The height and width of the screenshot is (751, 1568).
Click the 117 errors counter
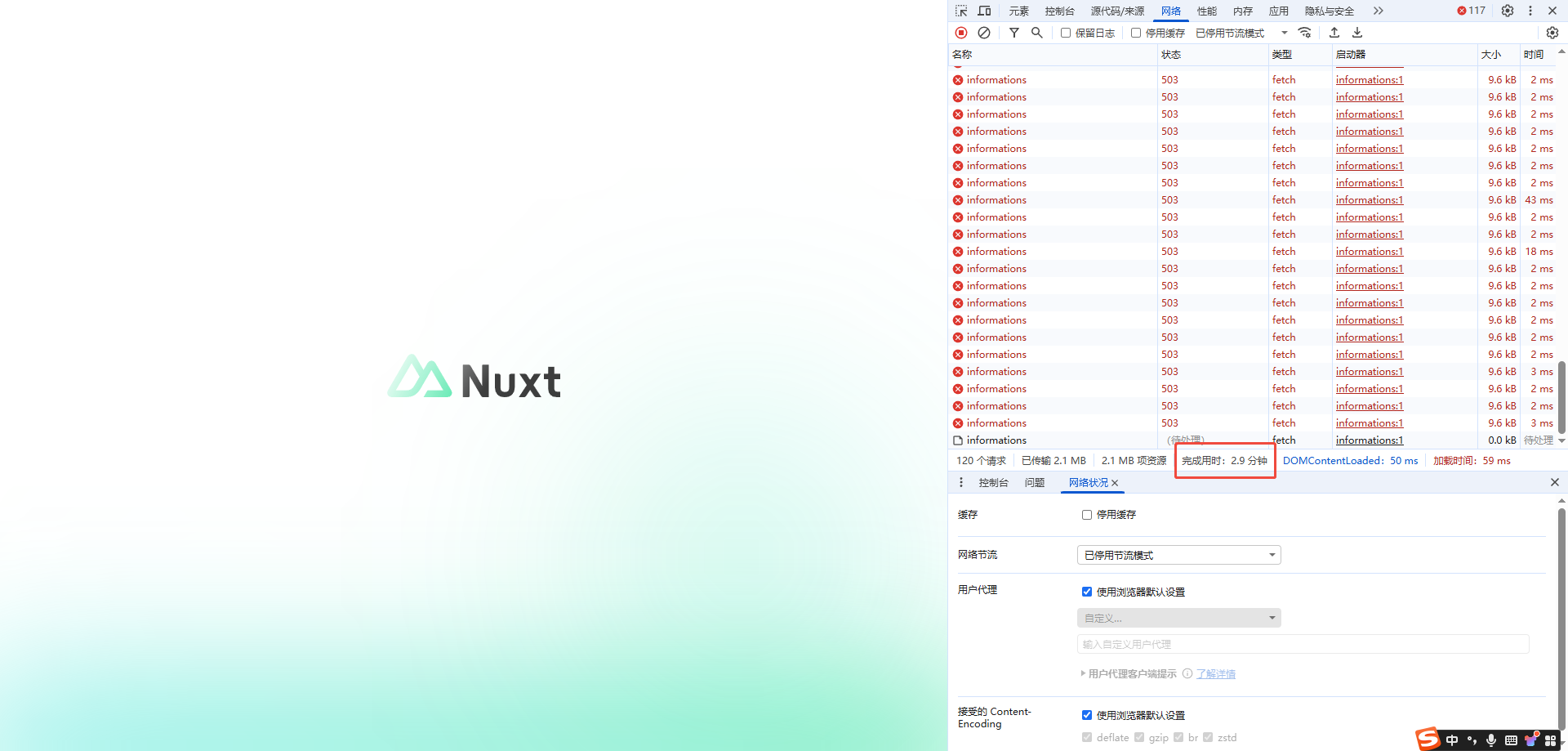pos(1472,11)
